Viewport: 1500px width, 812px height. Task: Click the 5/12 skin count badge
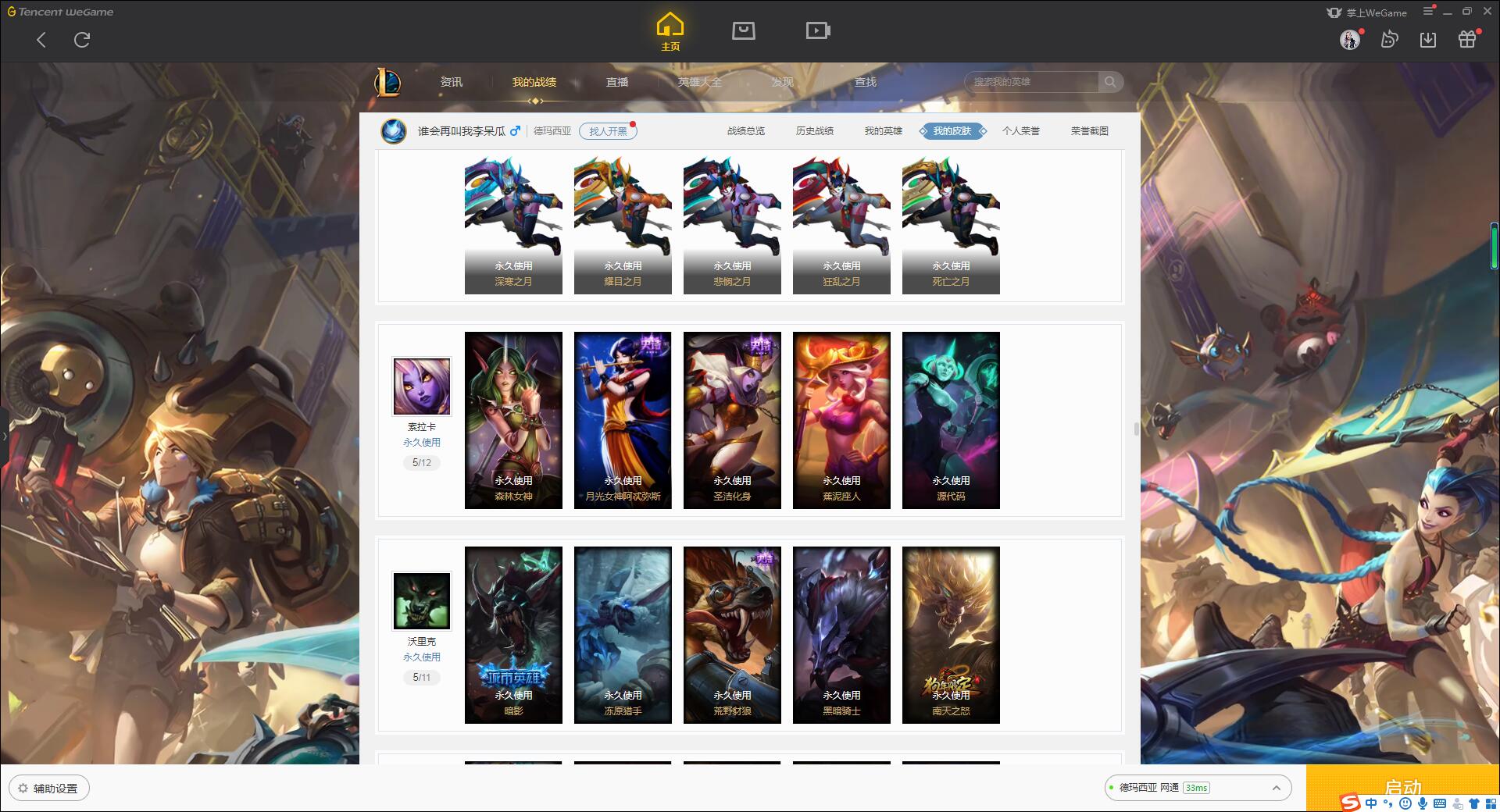[422, 463]
